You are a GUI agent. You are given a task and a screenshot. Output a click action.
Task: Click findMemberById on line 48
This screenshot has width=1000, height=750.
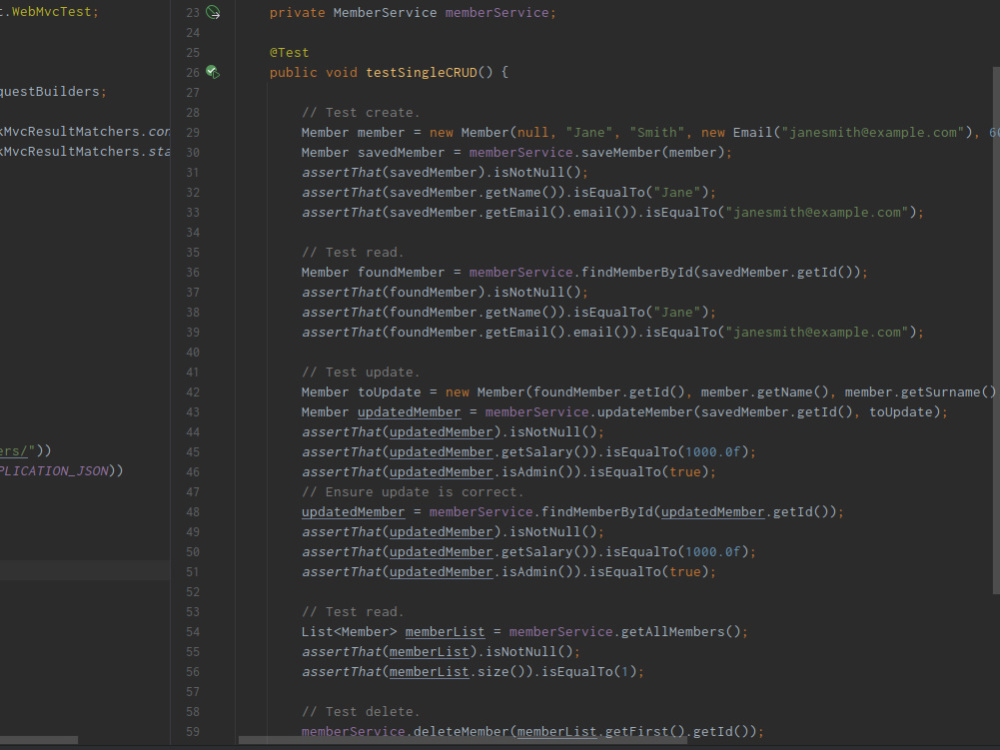597,512
